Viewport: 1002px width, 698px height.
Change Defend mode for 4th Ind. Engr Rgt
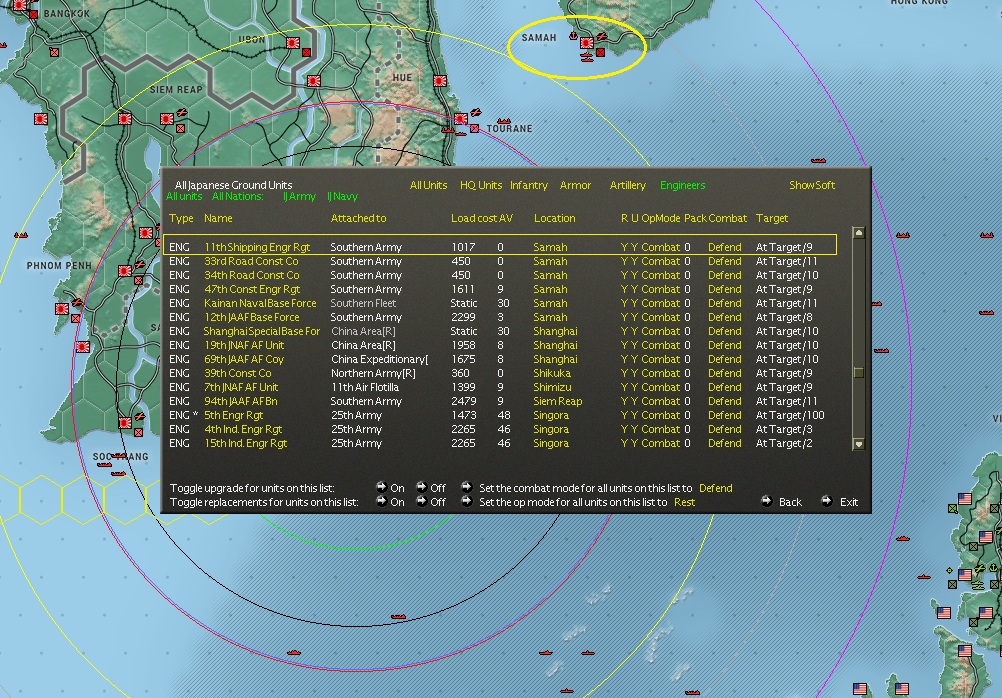725,429
